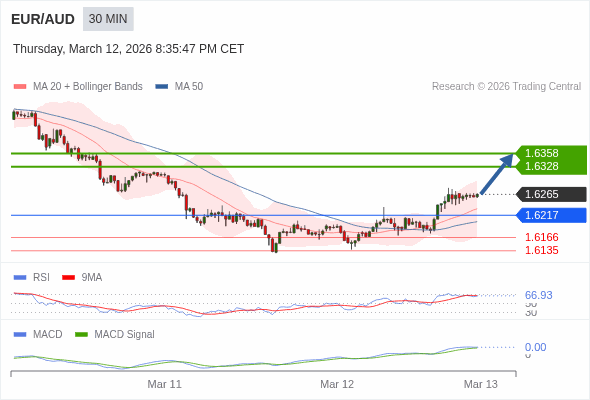The width and height of the screenshot is (590, 400).
Task: Click the Mar 11 date axis label
Action: (x=164, y=384)
